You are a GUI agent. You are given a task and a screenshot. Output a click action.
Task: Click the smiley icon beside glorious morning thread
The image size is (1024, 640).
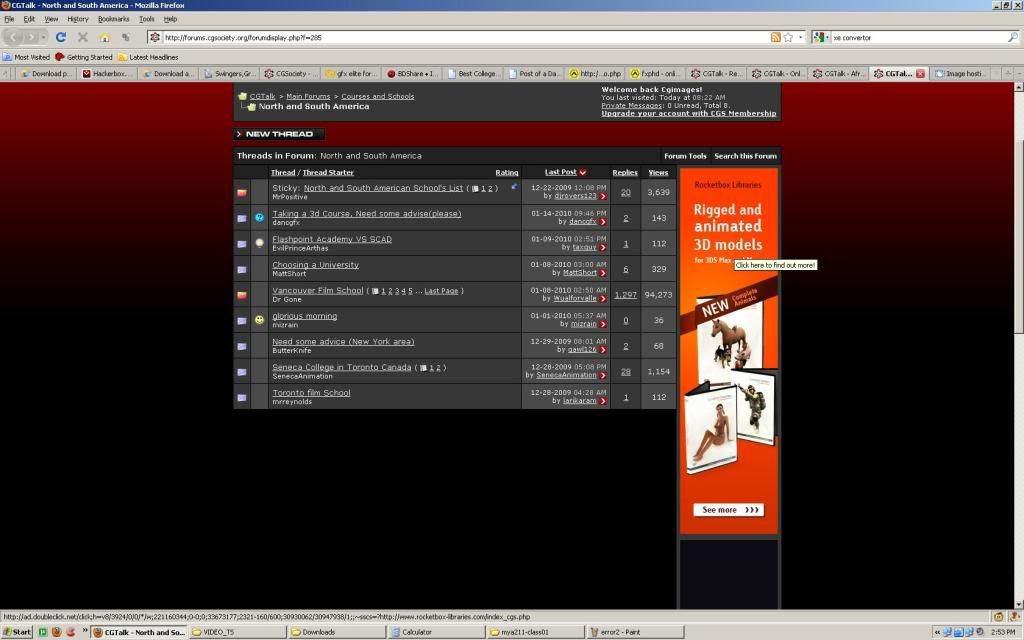tap(260, 320)
